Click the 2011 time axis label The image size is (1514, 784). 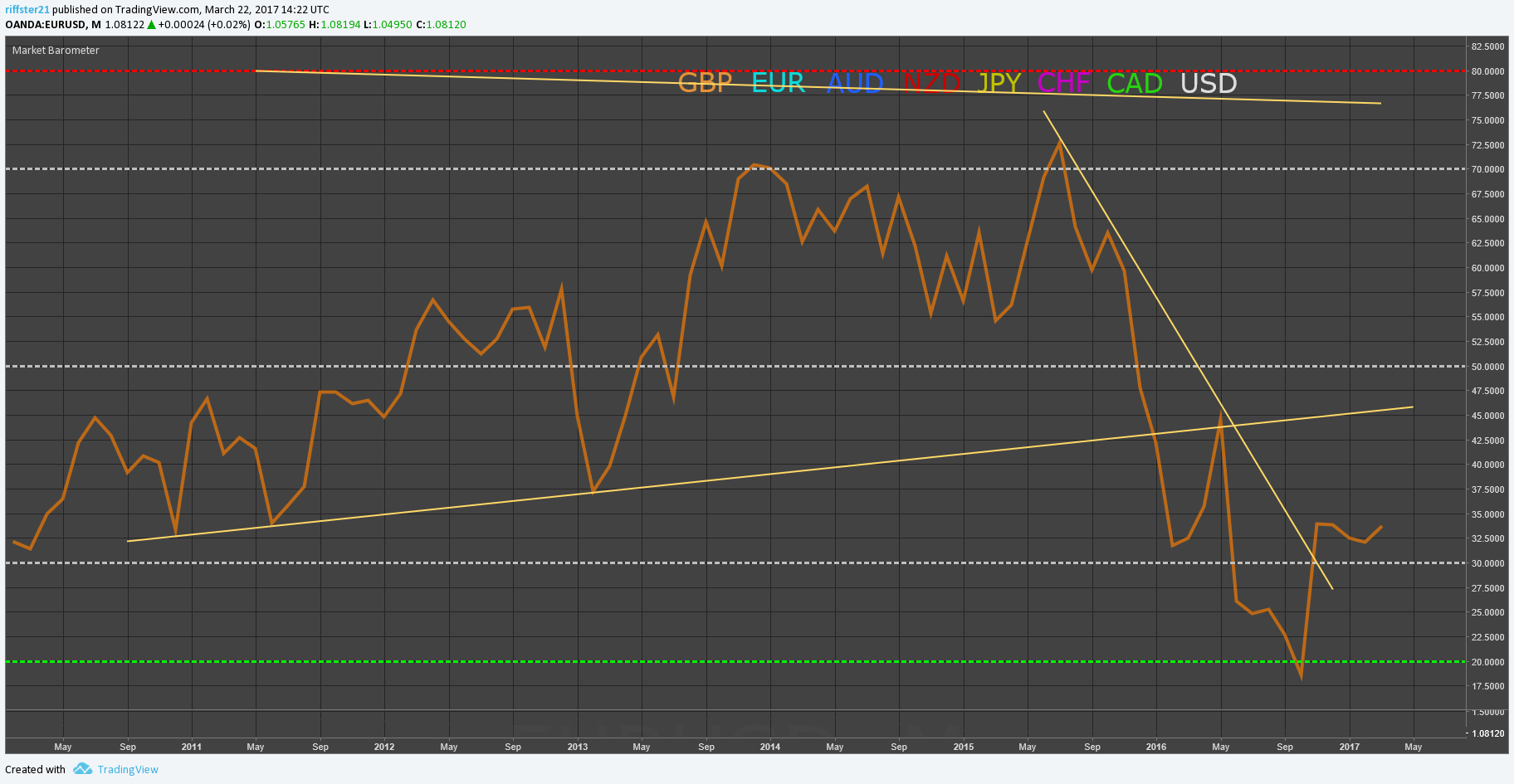pyautogui.click(x=192, y=747)
